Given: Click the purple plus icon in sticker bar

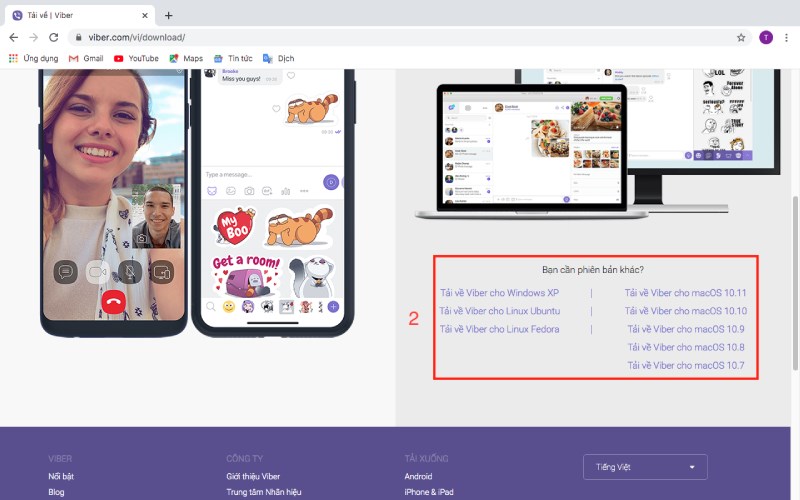Looking at the screenshot, I should 333,307.
